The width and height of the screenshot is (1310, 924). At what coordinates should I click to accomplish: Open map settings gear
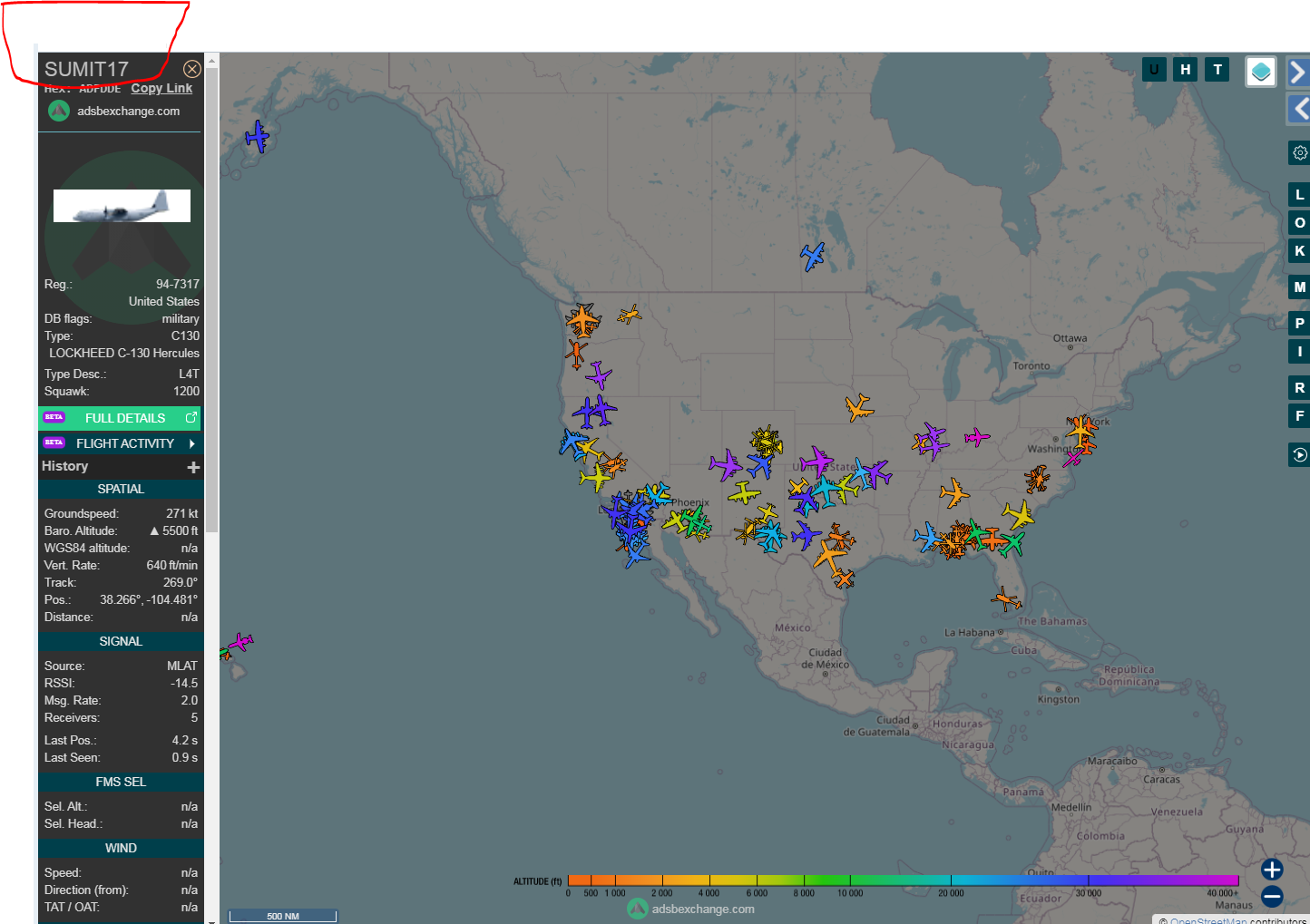pyautogui.click(x=1299, y=152)
